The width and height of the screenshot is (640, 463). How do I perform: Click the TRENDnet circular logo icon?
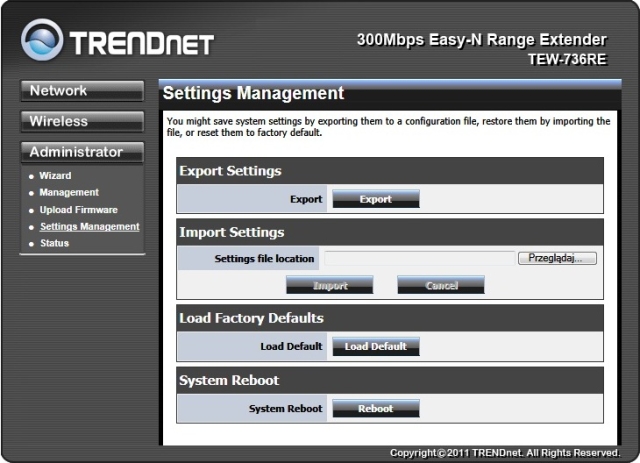[x=41, y=39]
